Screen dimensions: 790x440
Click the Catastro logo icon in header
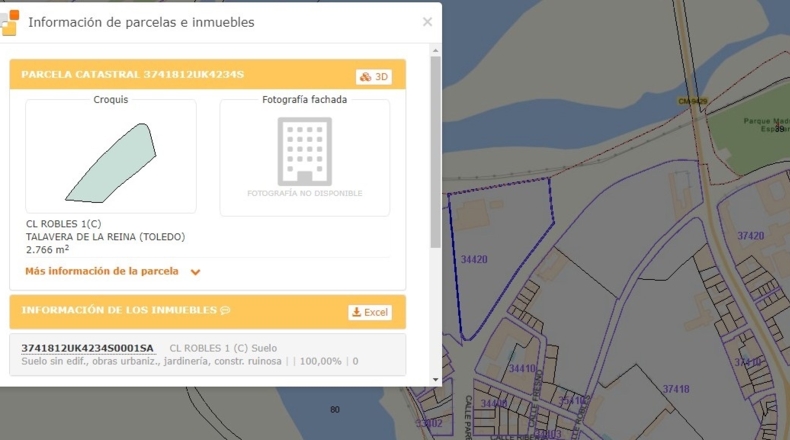pyautogui.click(x=10, y=23)
